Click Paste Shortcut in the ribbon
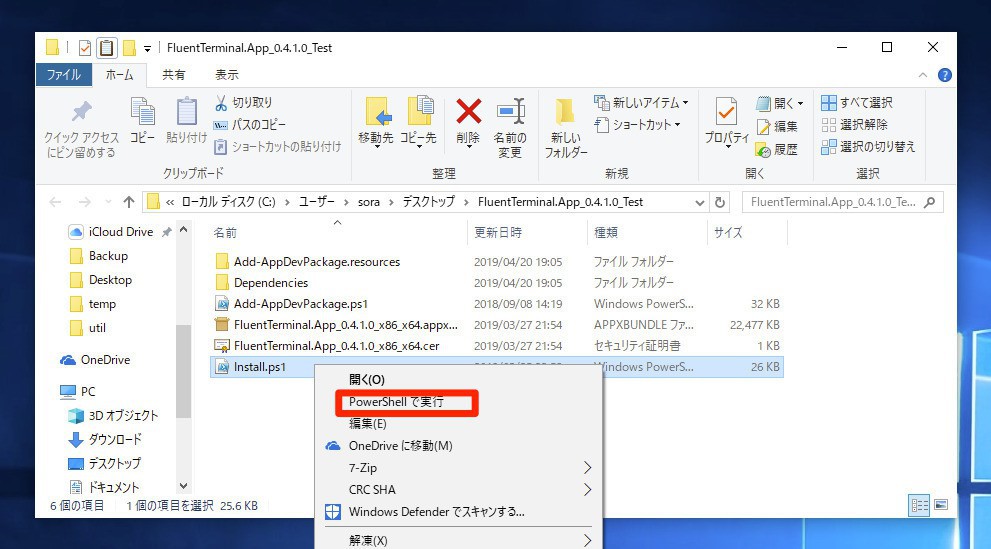Image resolution: width=991 pixels, height=549 pixels. point(277,147)
